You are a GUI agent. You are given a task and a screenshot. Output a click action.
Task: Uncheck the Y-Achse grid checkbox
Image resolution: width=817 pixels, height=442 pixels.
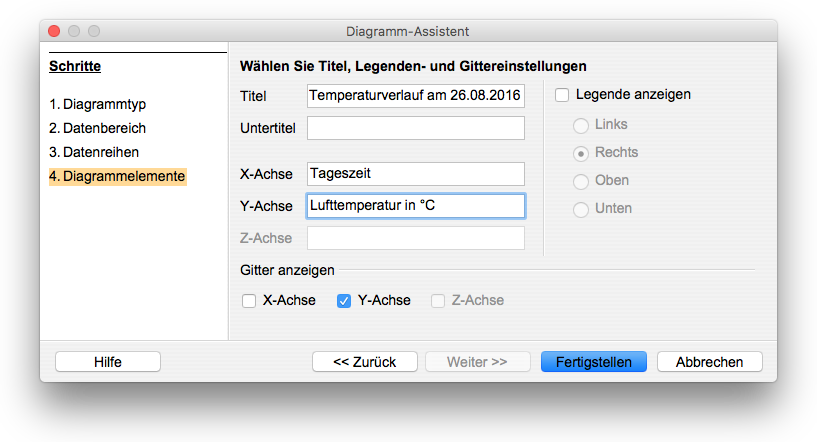point(344,300)
